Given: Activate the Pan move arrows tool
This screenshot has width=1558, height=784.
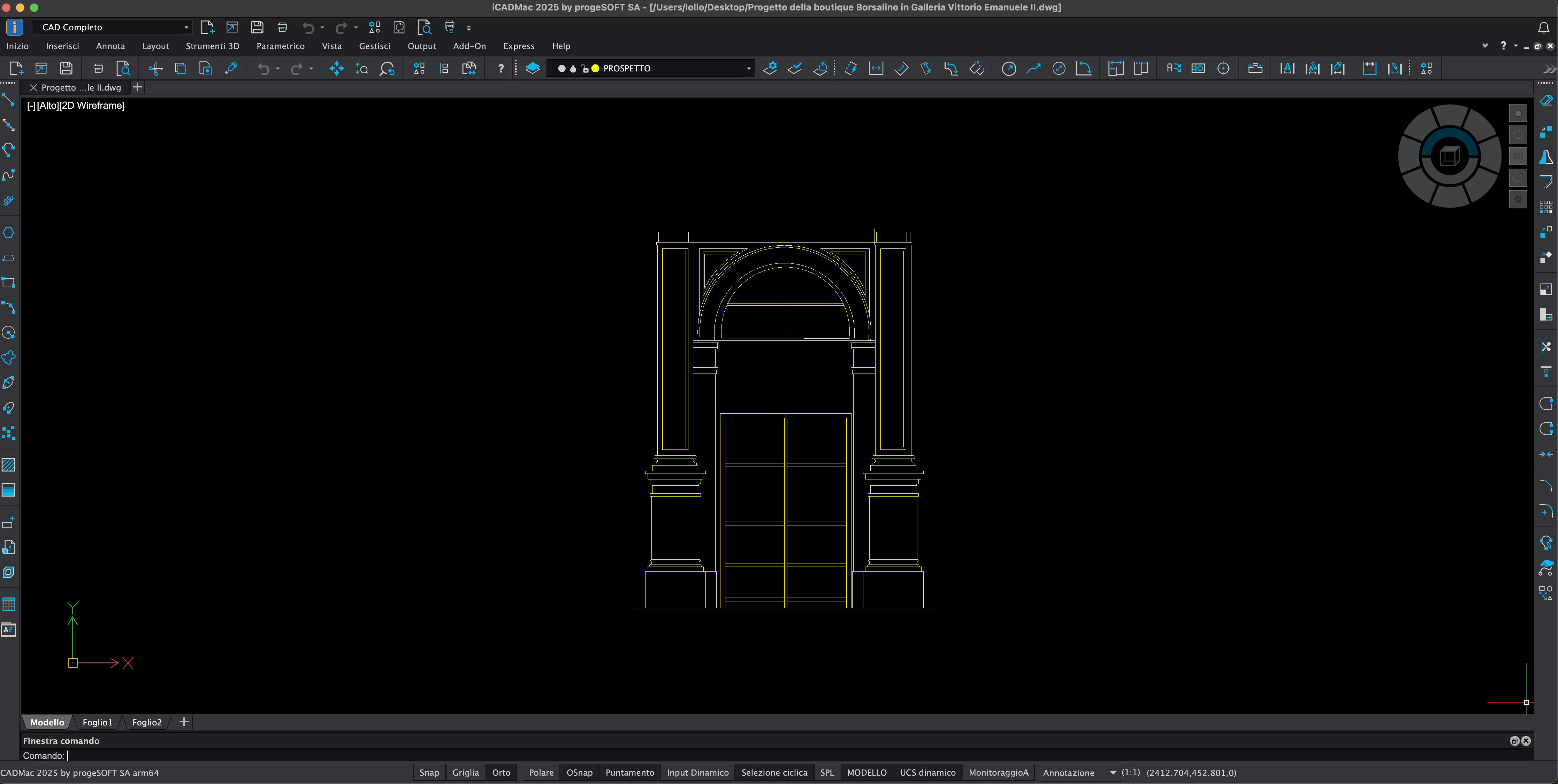Looking at the screenshot, I should coord(336,68).
